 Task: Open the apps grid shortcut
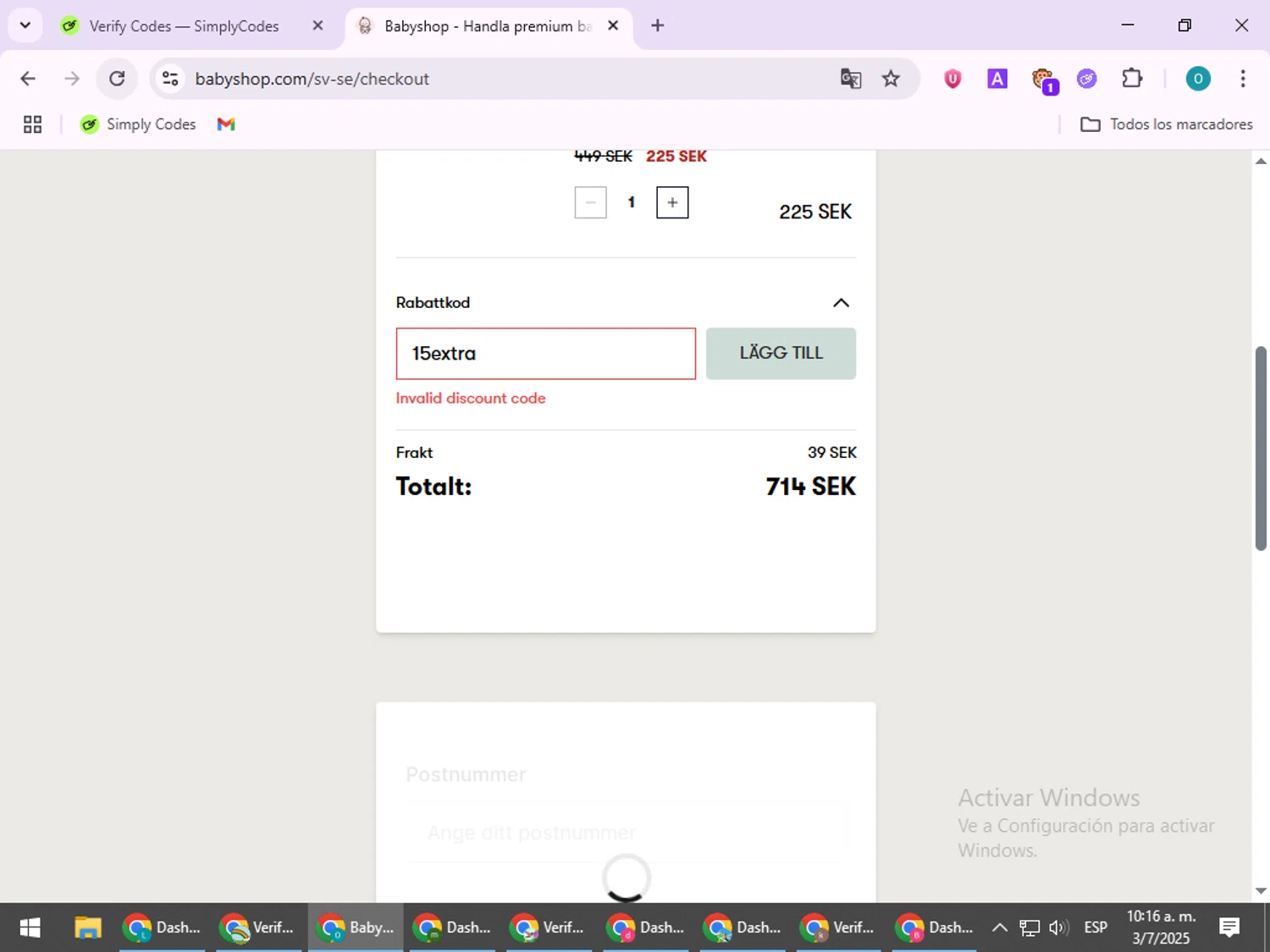[x=32, y=124]
